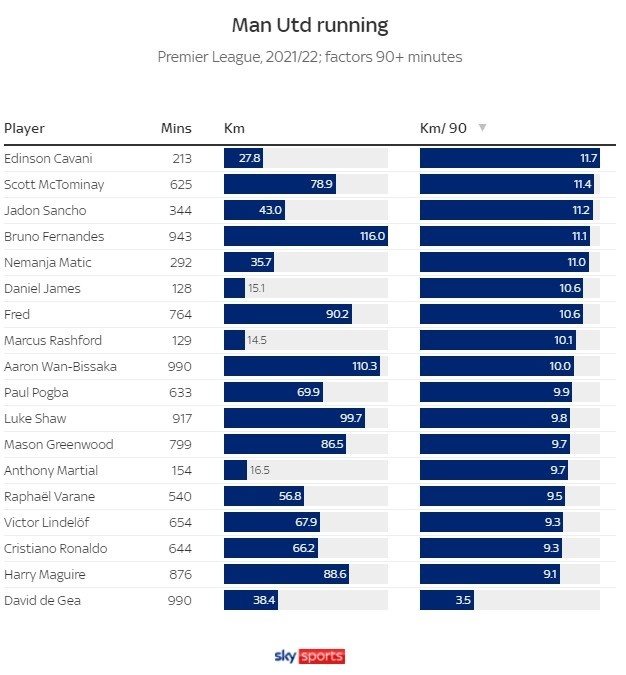Click Daniel James' 15.1 Km value
Image resolution: width=626 pixels, height=675 pixels.
(257, 288)
